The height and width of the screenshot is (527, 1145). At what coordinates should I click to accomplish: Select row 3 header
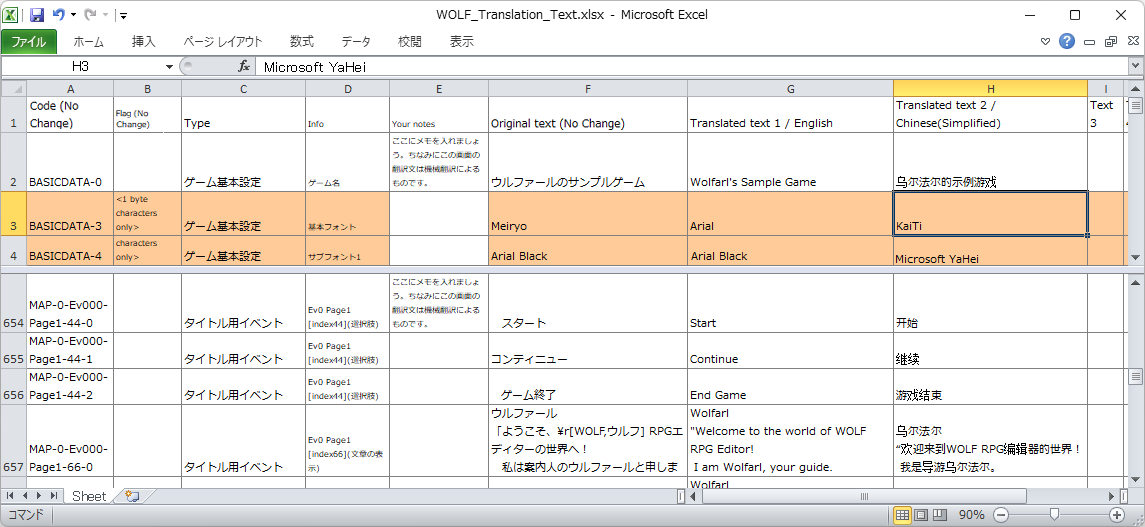coord(14,213)
